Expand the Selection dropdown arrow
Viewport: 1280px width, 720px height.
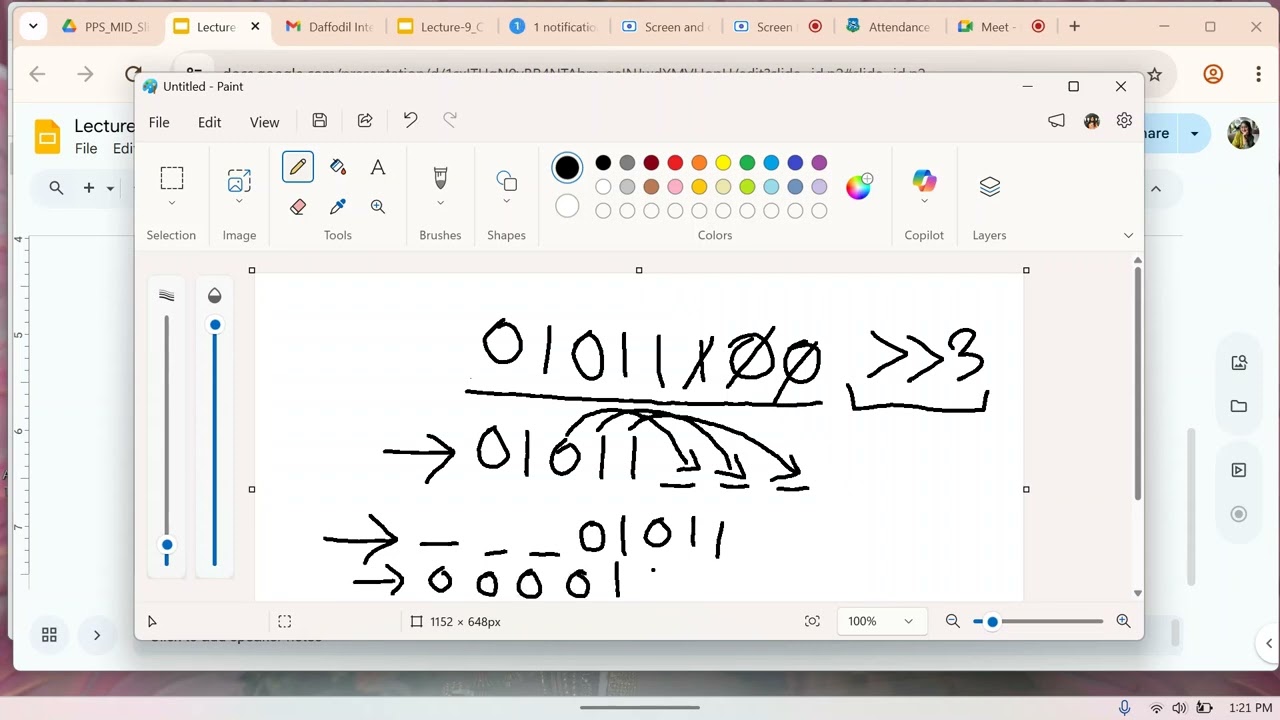[x=172, y=203]
